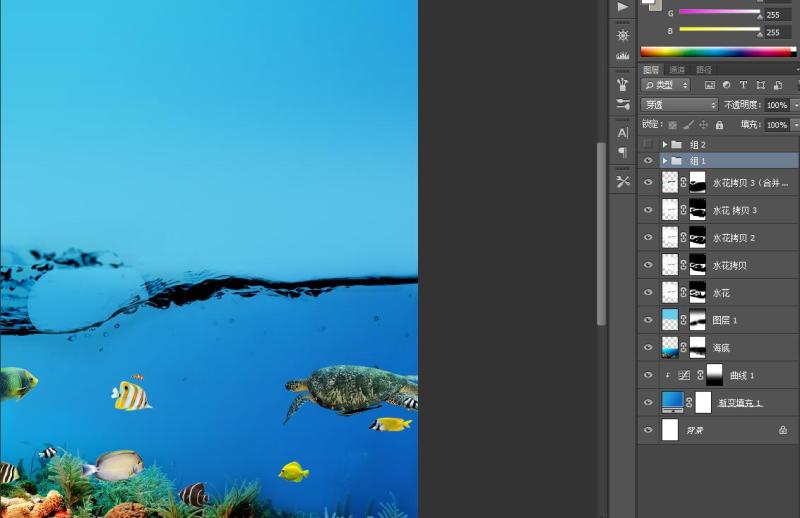The width and height of the screenshot is (800, 518).
Task: Filter layers by type layers icon
Action: coord(743,85)
